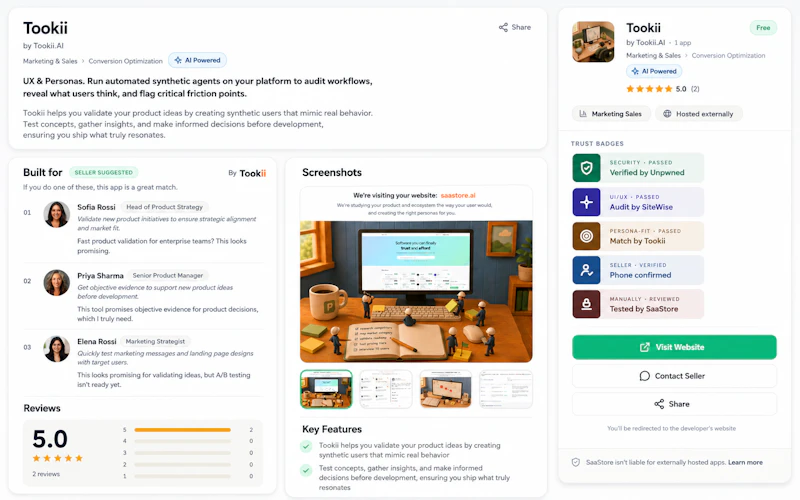Select the second screenshot thumbnail

386,389
